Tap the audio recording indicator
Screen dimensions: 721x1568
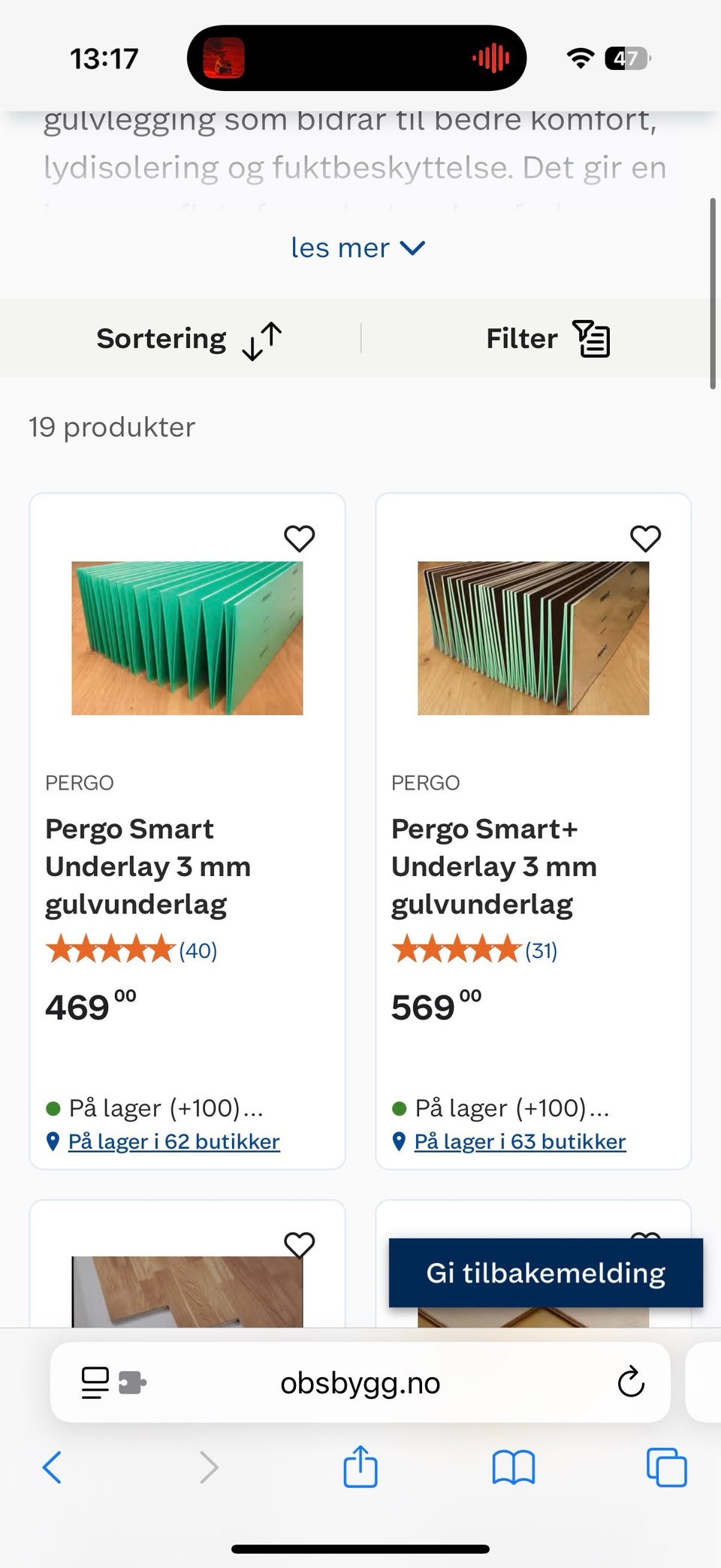click(490, 58)
